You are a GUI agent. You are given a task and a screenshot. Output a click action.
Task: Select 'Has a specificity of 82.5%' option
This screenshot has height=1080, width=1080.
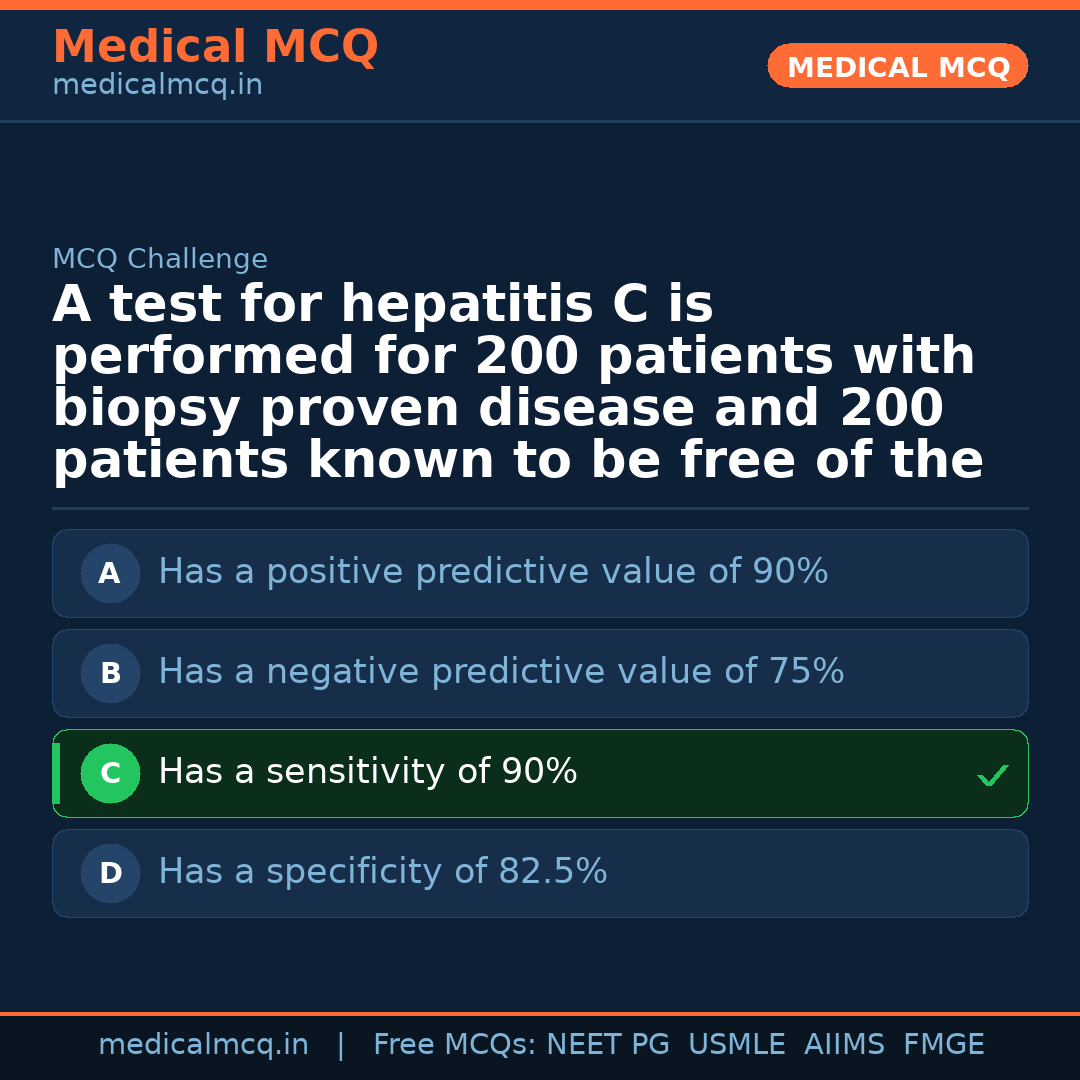[383, 872]
